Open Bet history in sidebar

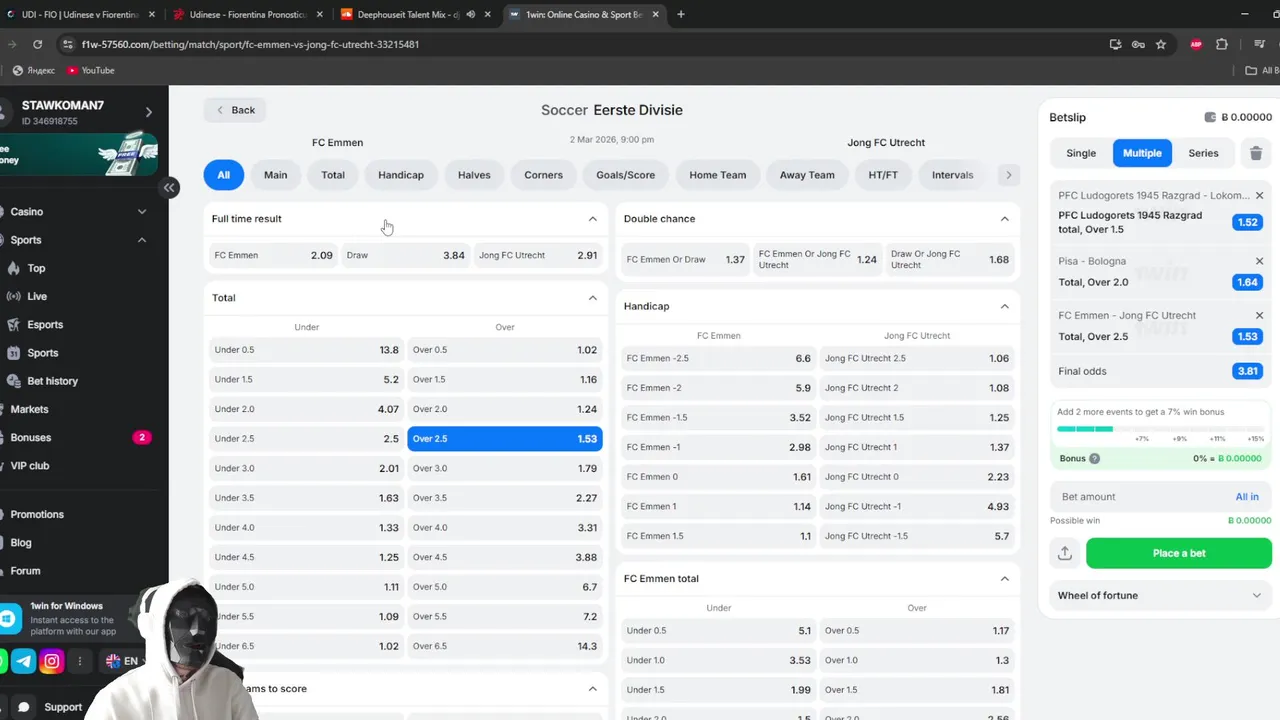point(52,381)
